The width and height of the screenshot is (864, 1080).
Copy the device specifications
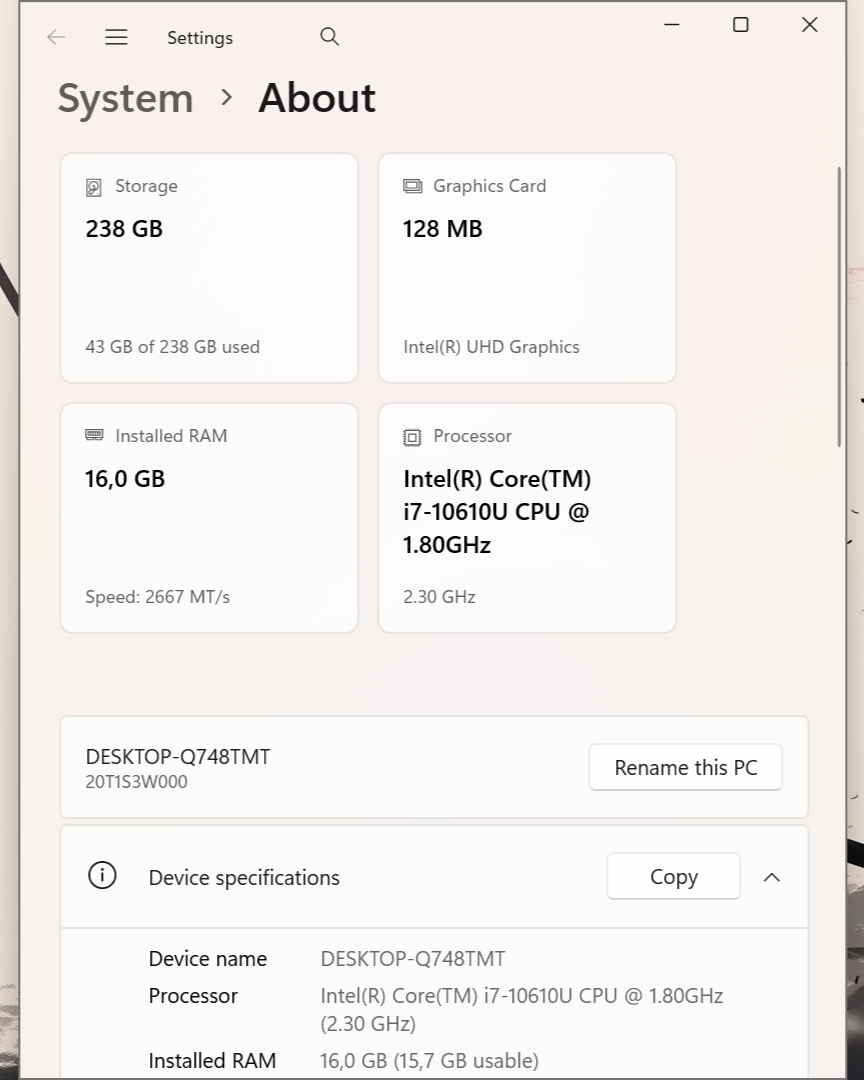[x=674, y=876]
